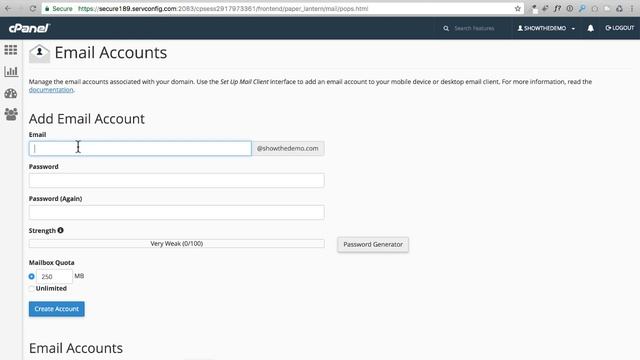
Task: Click the LOGOUT link
Action: (620, 28)
